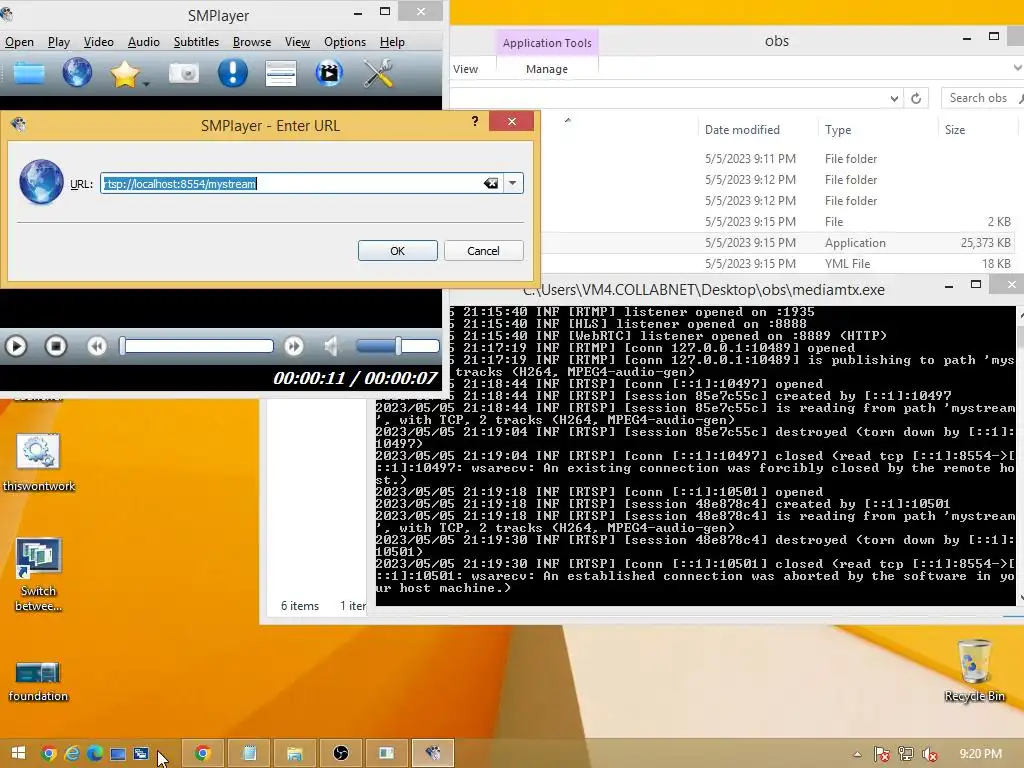Click the rewind button in SMPlayer
This screenshot has height=768, width=1024.
(97, 345)
